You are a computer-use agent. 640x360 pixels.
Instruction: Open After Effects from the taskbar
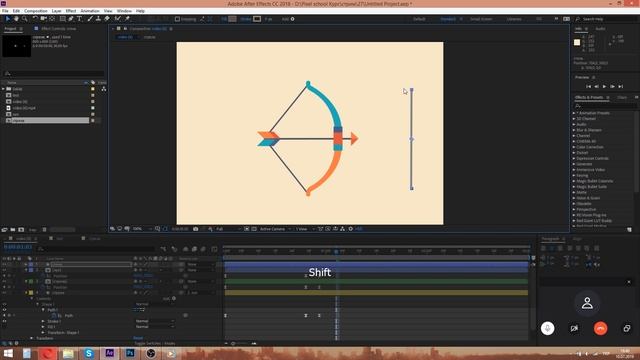pos(109,353)
